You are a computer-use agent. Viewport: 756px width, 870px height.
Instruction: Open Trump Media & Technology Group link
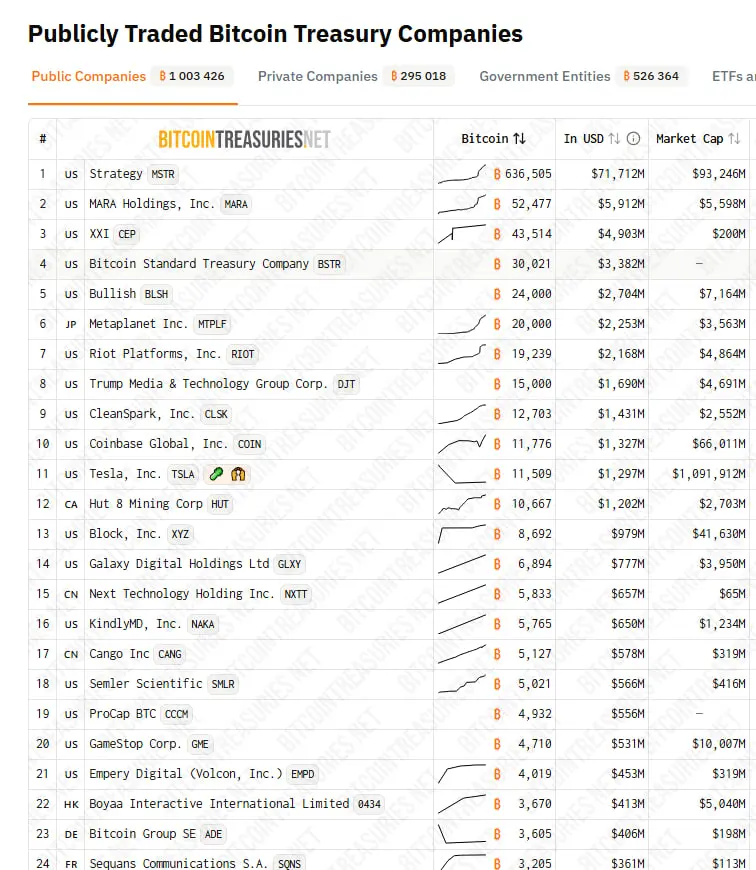point(209,383)
